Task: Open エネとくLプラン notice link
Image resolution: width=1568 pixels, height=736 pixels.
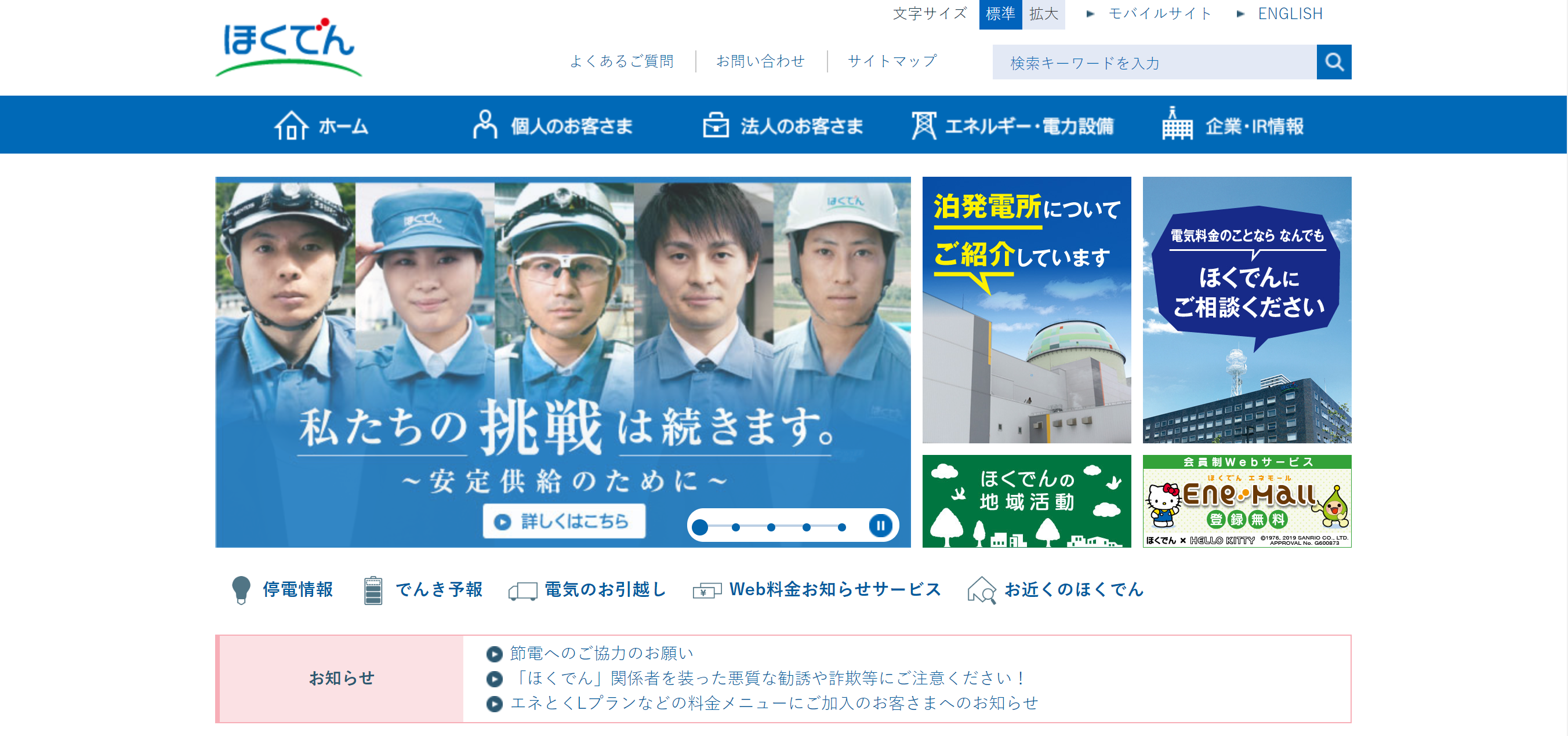Action: click(774, 704)
